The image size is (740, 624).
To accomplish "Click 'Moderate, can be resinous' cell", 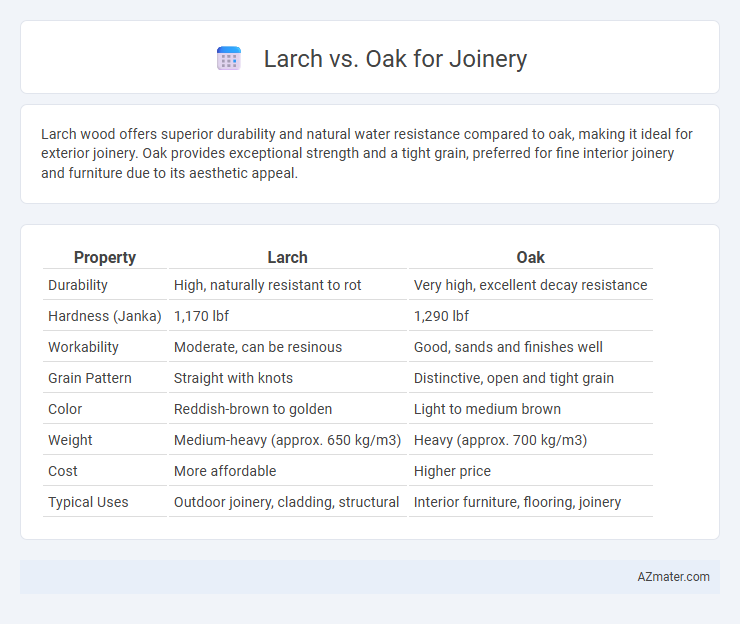I will 287,347.
